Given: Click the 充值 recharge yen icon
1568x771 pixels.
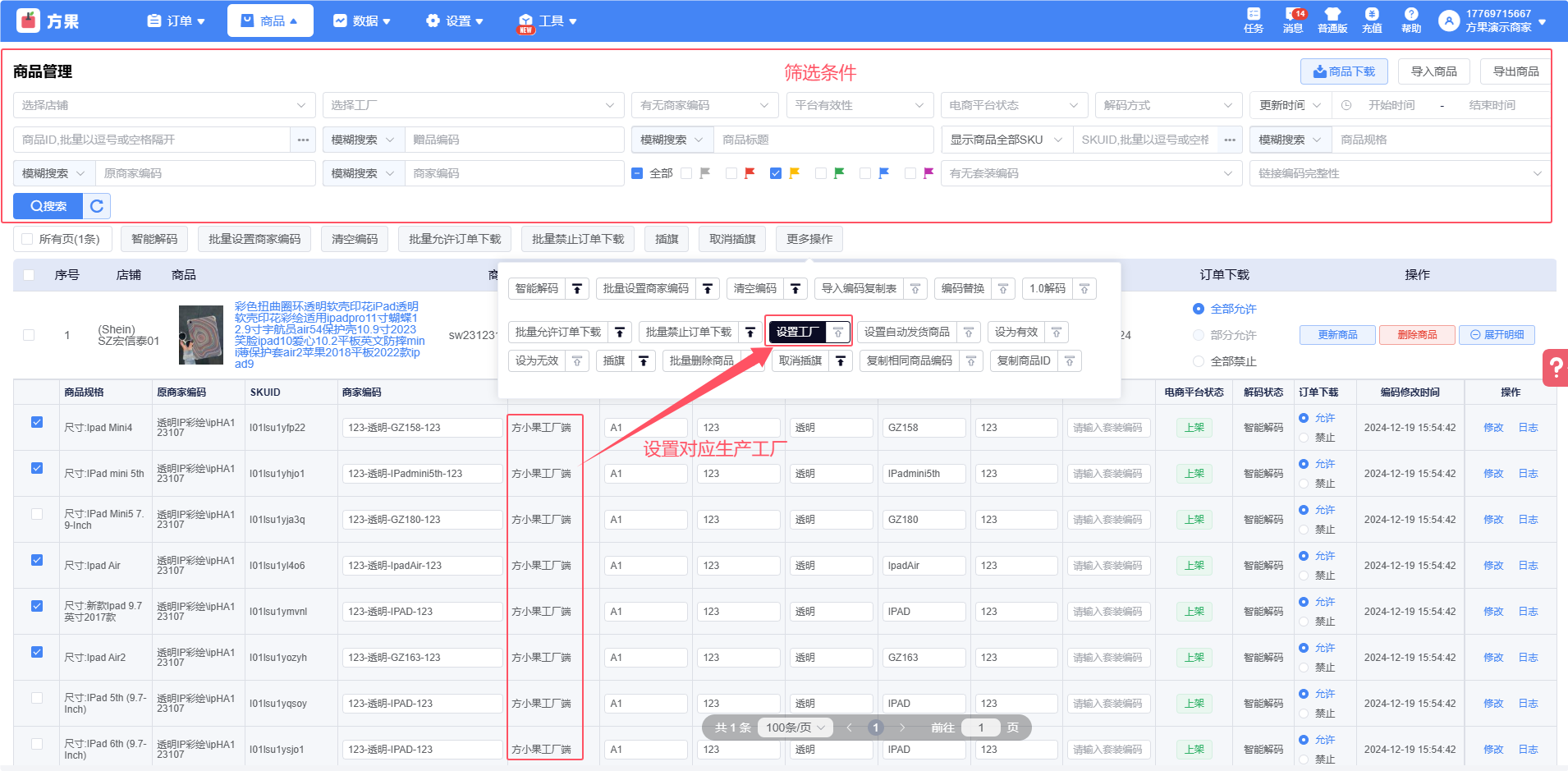Looking at the screenshot, I should [1372, 20].
